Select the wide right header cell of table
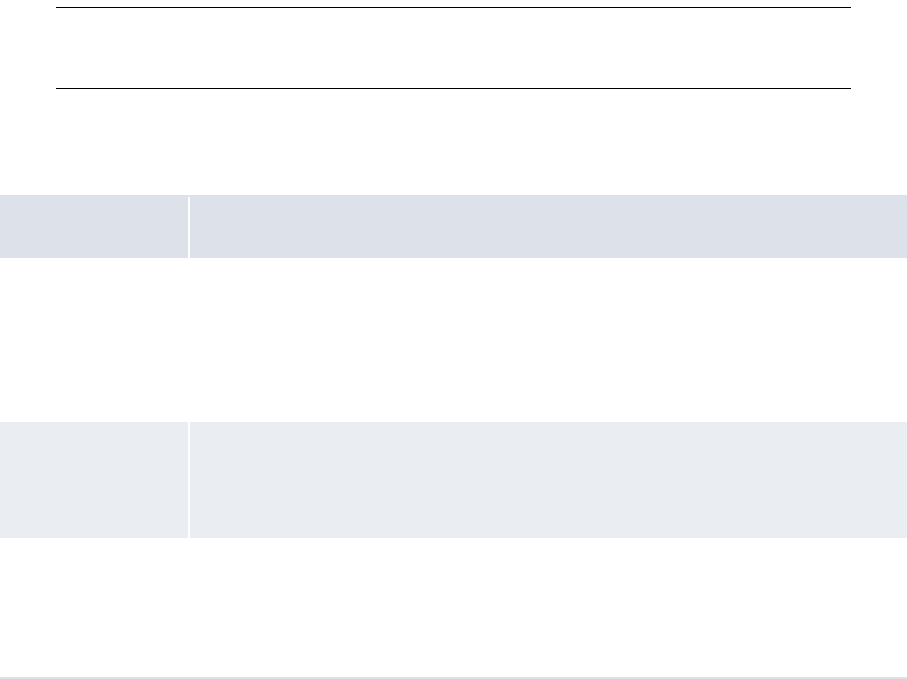Viewport: 907px width, 679px height. pos(548,226)
